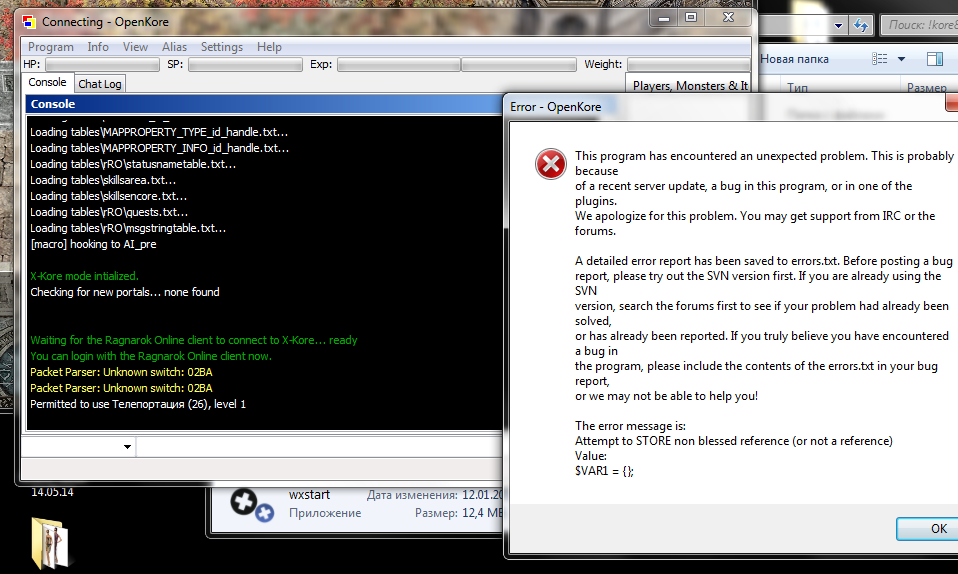Click the Explorer change view icon

point(880,59)
